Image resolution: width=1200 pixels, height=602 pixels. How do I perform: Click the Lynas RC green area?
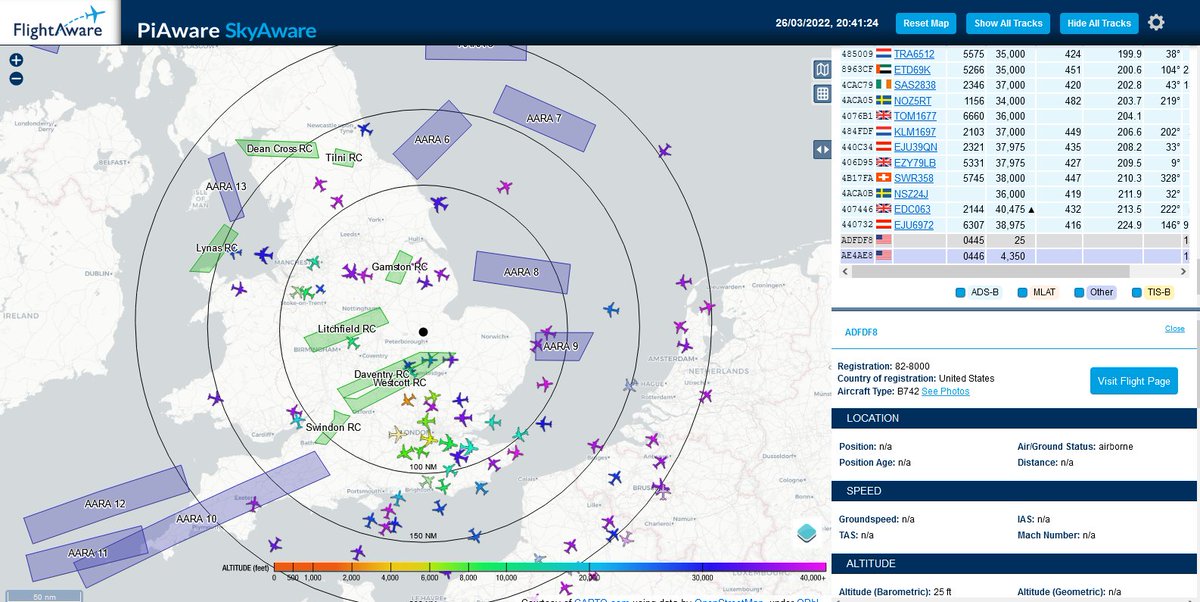click(x=215, y=248)
